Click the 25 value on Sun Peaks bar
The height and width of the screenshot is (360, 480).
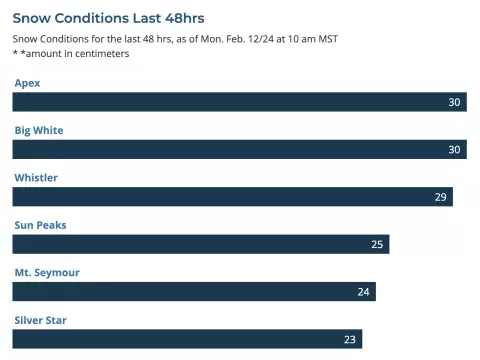tap(377, 245)
